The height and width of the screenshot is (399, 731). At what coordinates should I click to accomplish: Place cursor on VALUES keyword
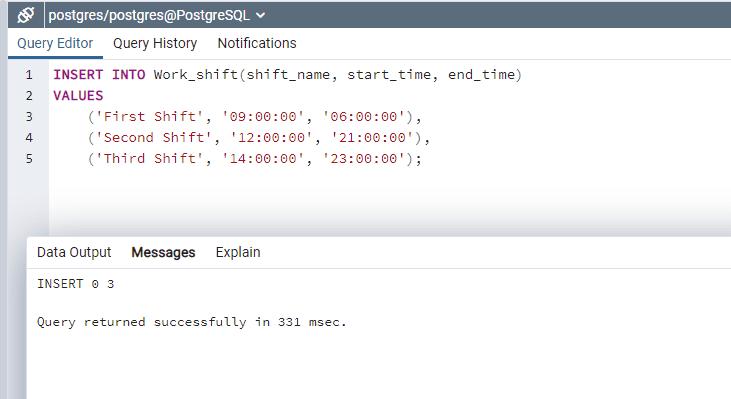tap(78, 96)
